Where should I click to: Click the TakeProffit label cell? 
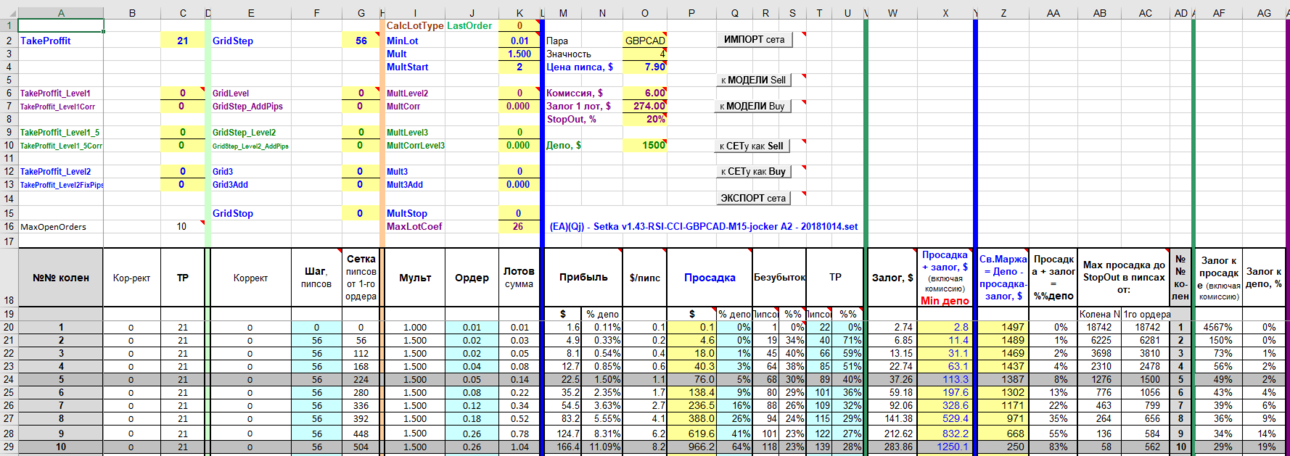pos(60,41)
